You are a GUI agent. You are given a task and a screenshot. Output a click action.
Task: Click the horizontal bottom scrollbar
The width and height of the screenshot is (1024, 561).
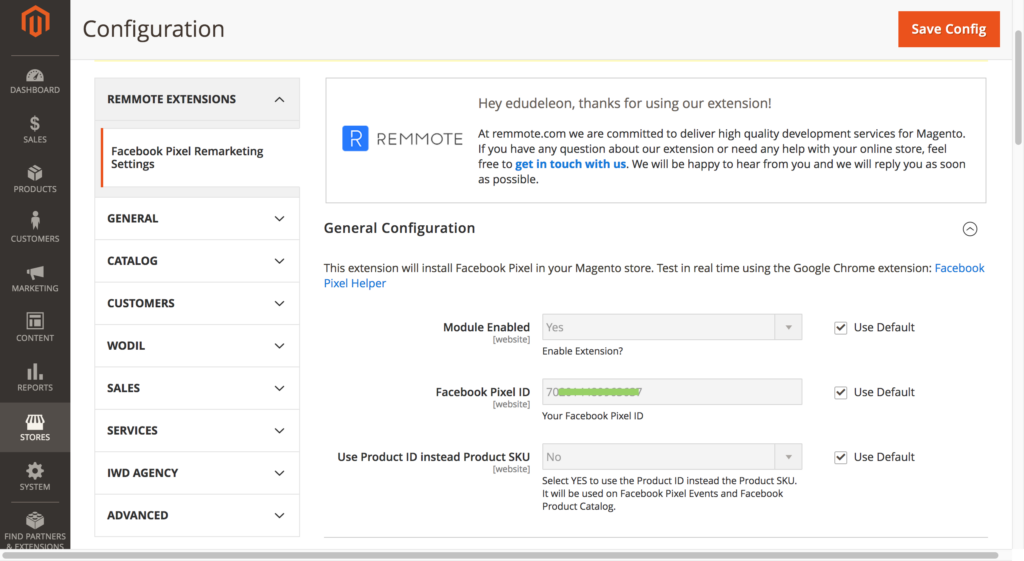[x=500, y=556]
